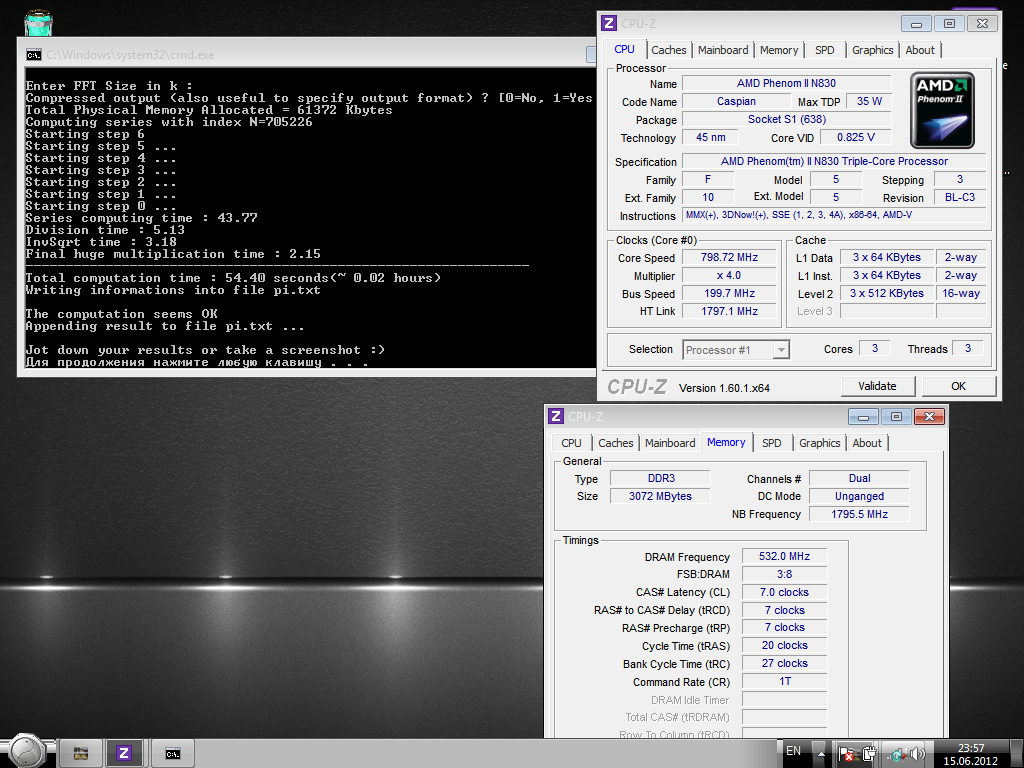Click the taskbar clock showing 23:57

970,754
